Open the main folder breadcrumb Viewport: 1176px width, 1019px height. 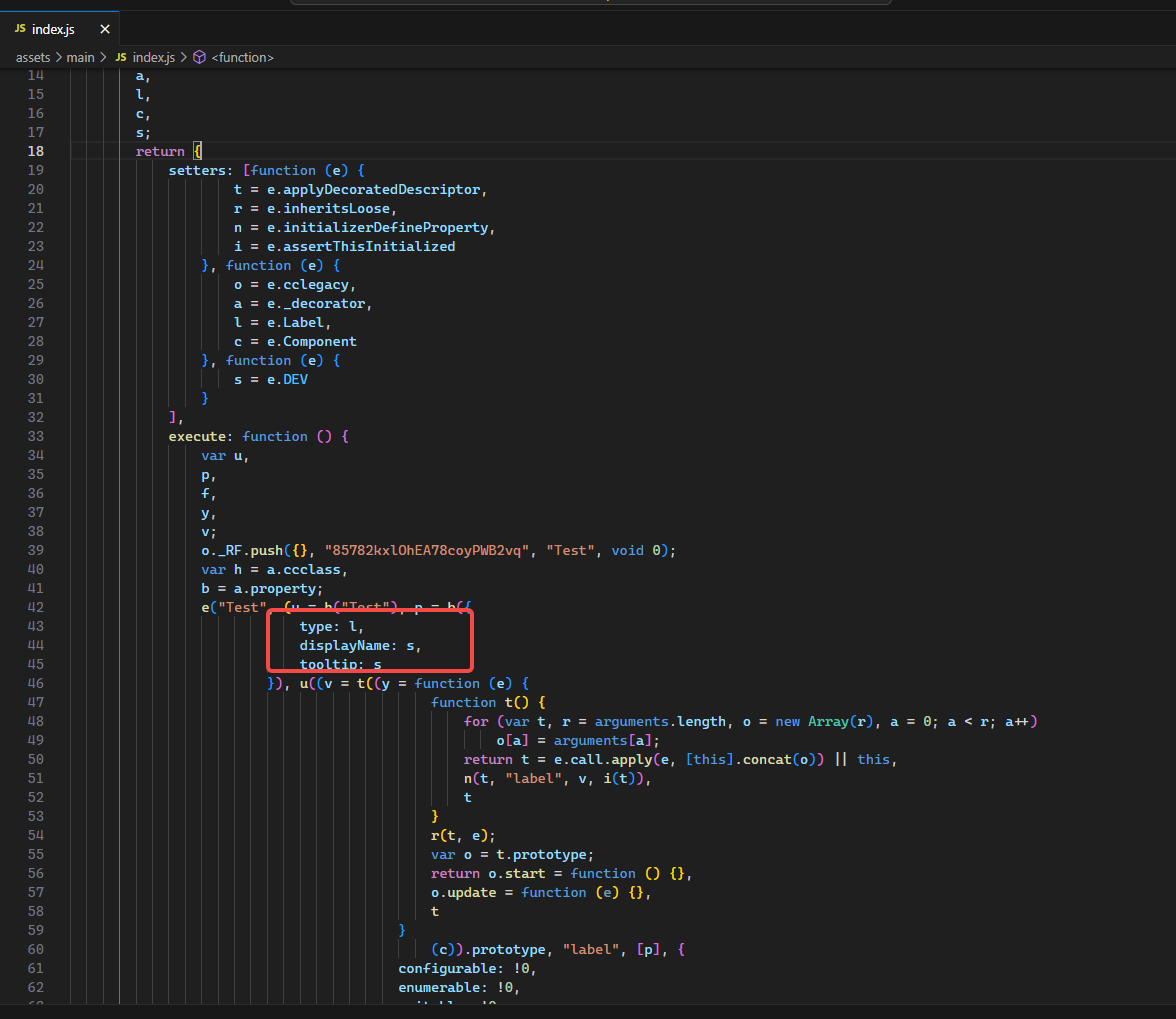pos(80,57)
